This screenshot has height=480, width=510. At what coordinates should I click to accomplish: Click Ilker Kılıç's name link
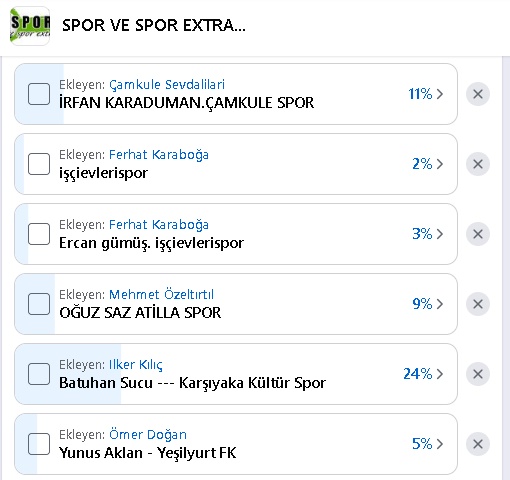point(136,365)
